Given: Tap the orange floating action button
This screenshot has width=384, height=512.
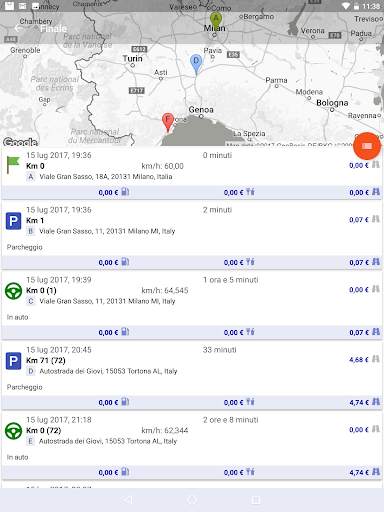Looking at the screenshot, I should pyautogui.click(x=367, y=146).
